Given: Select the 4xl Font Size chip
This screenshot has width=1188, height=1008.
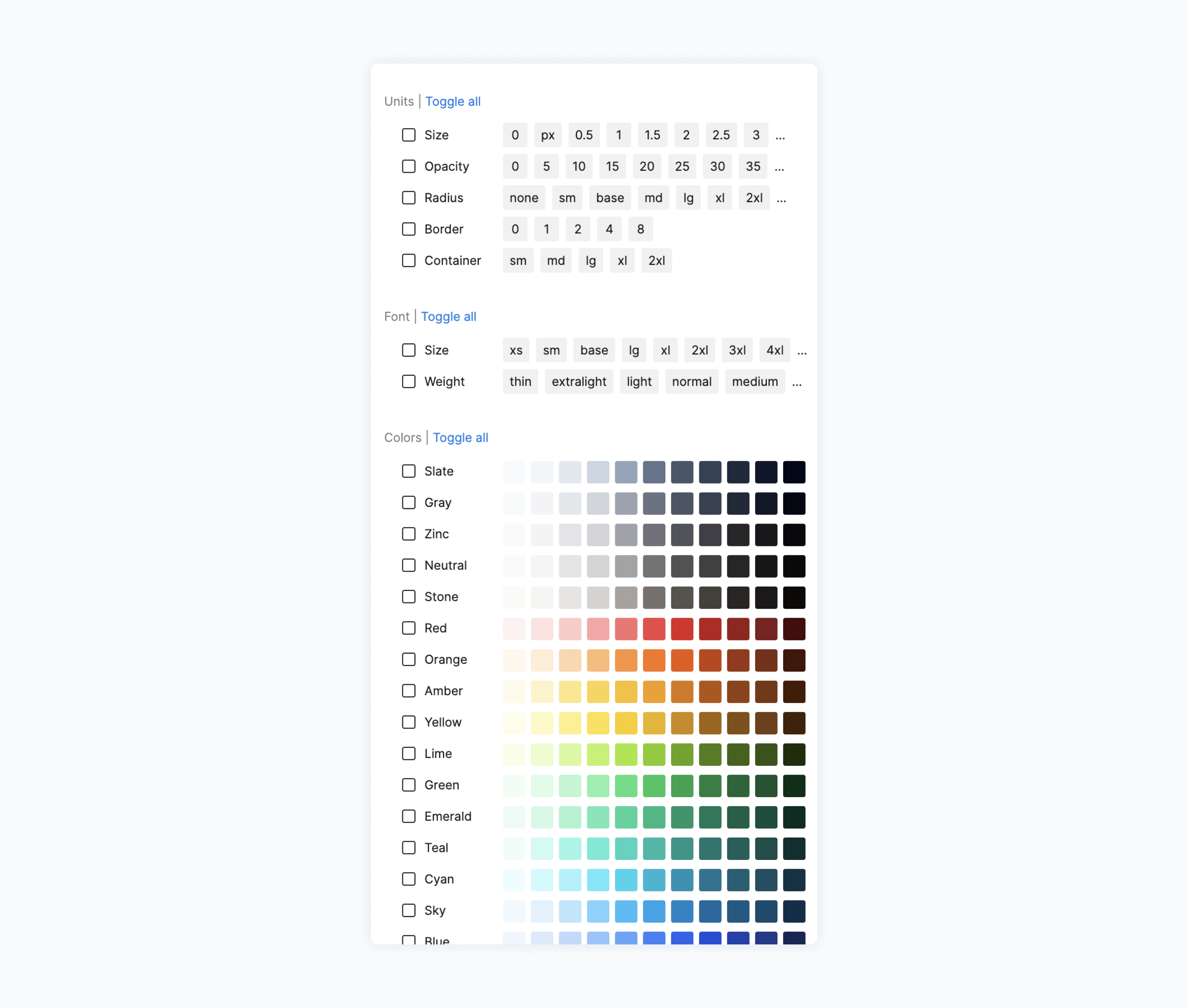Looking at the screenshot, I should [x=775, y=350].
